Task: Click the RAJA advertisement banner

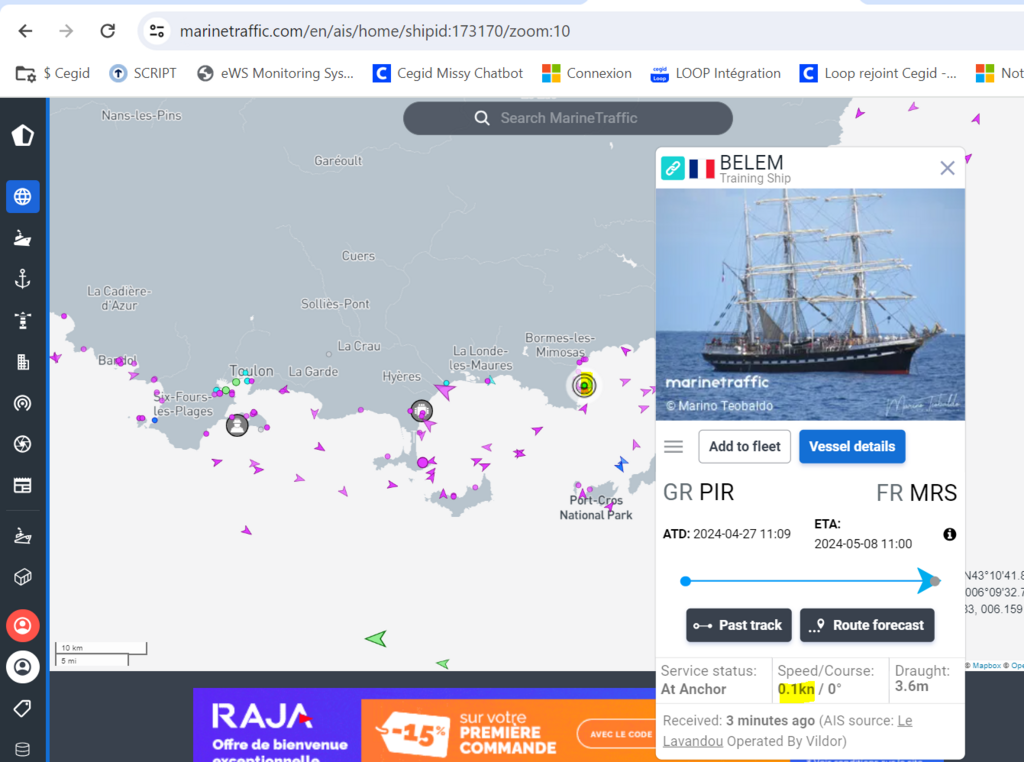Action: click(424, 725)
